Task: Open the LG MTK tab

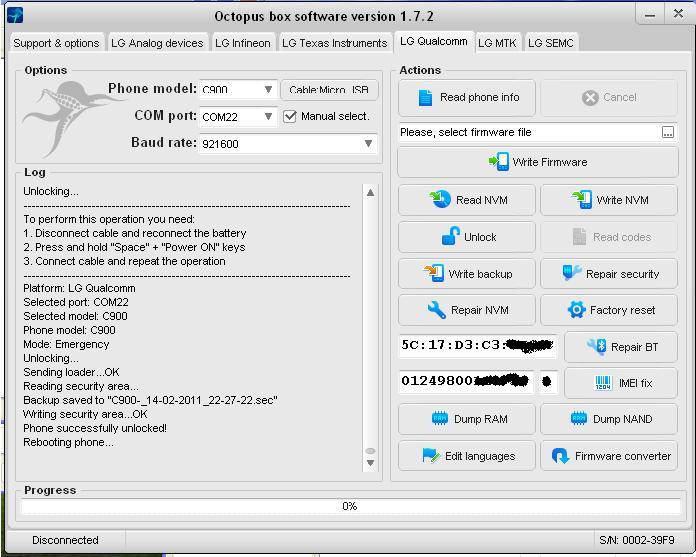Action: (497, 43)
